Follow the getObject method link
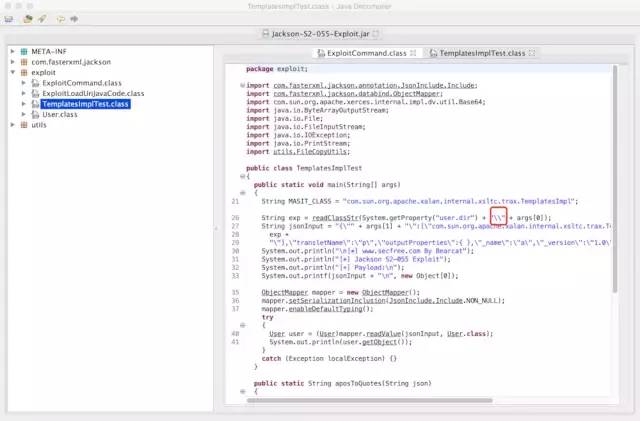Viewport: 640px width, 421px height. (x=379, y=342)
